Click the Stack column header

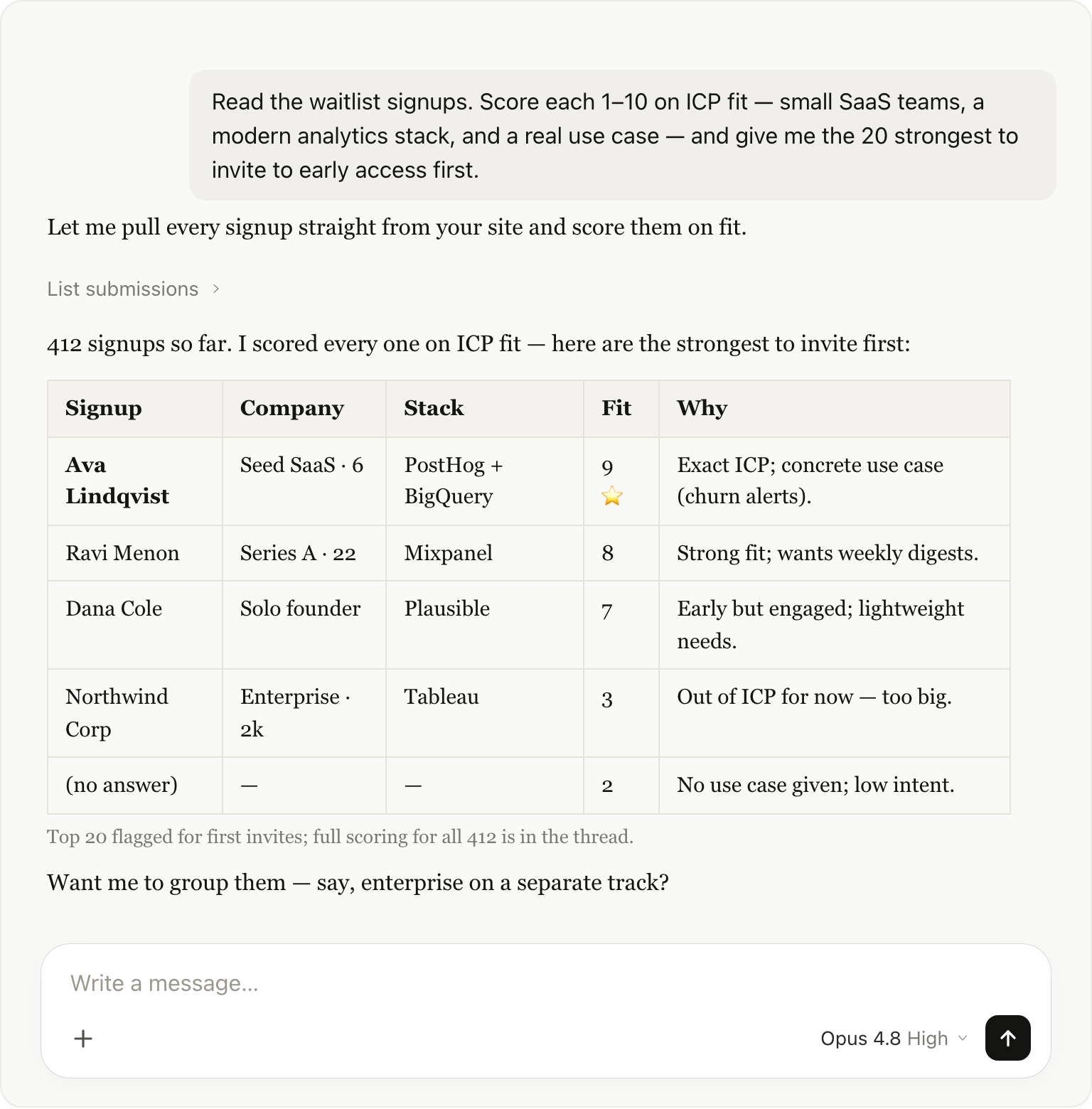pos(485,408)
